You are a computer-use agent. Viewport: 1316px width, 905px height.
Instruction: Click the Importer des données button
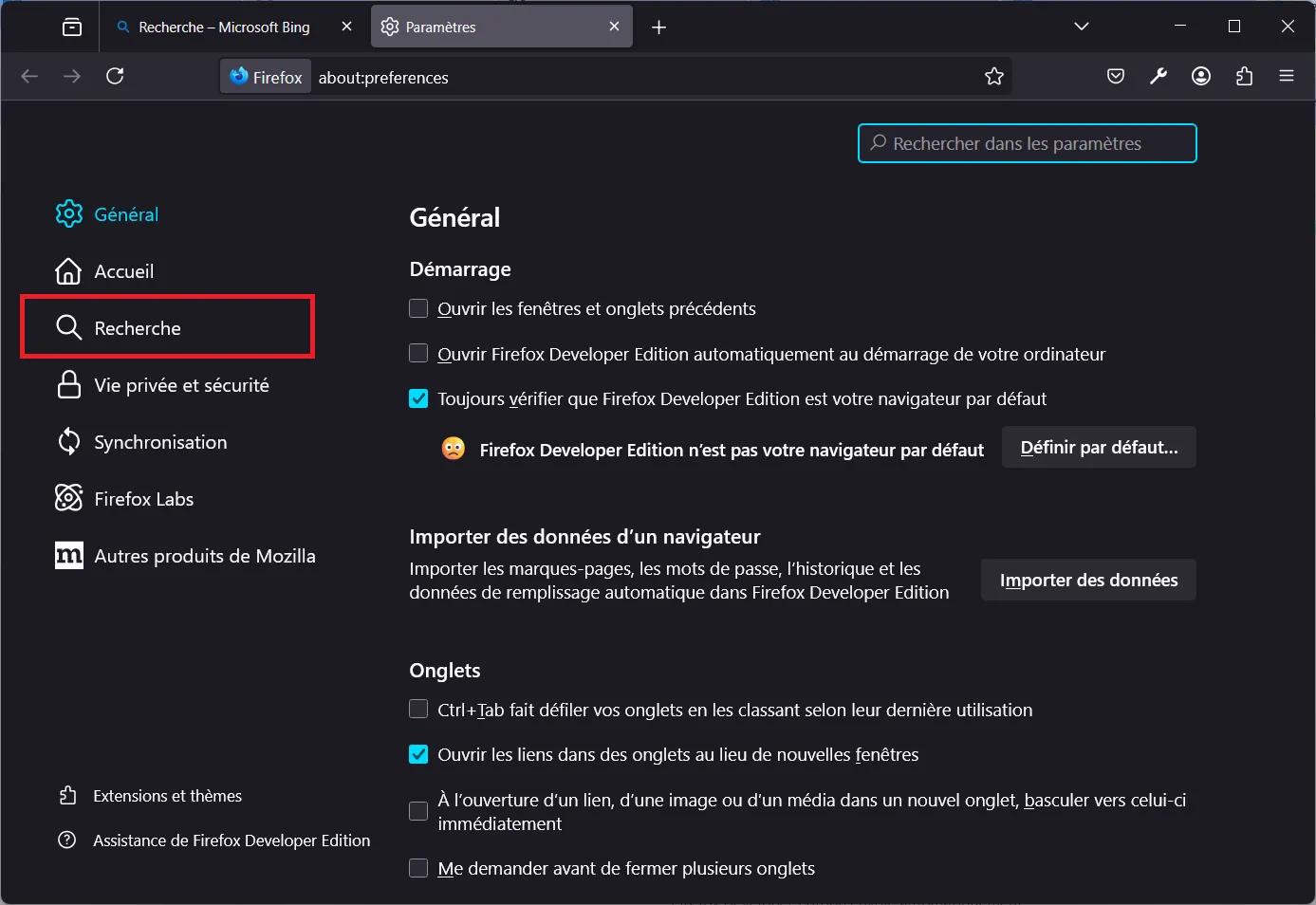1088,581
